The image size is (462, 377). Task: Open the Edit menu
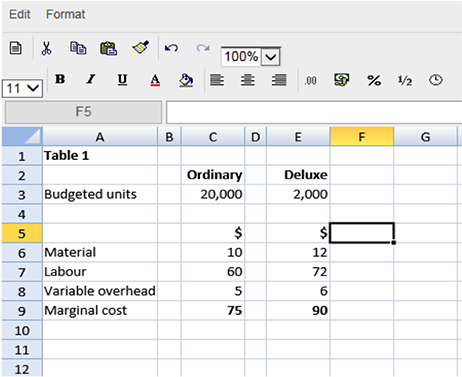point(20,14)
